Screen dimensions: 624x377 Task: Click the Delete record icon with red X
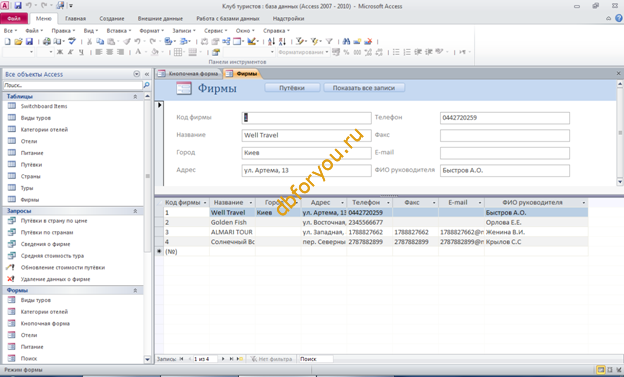click(368, 41)
